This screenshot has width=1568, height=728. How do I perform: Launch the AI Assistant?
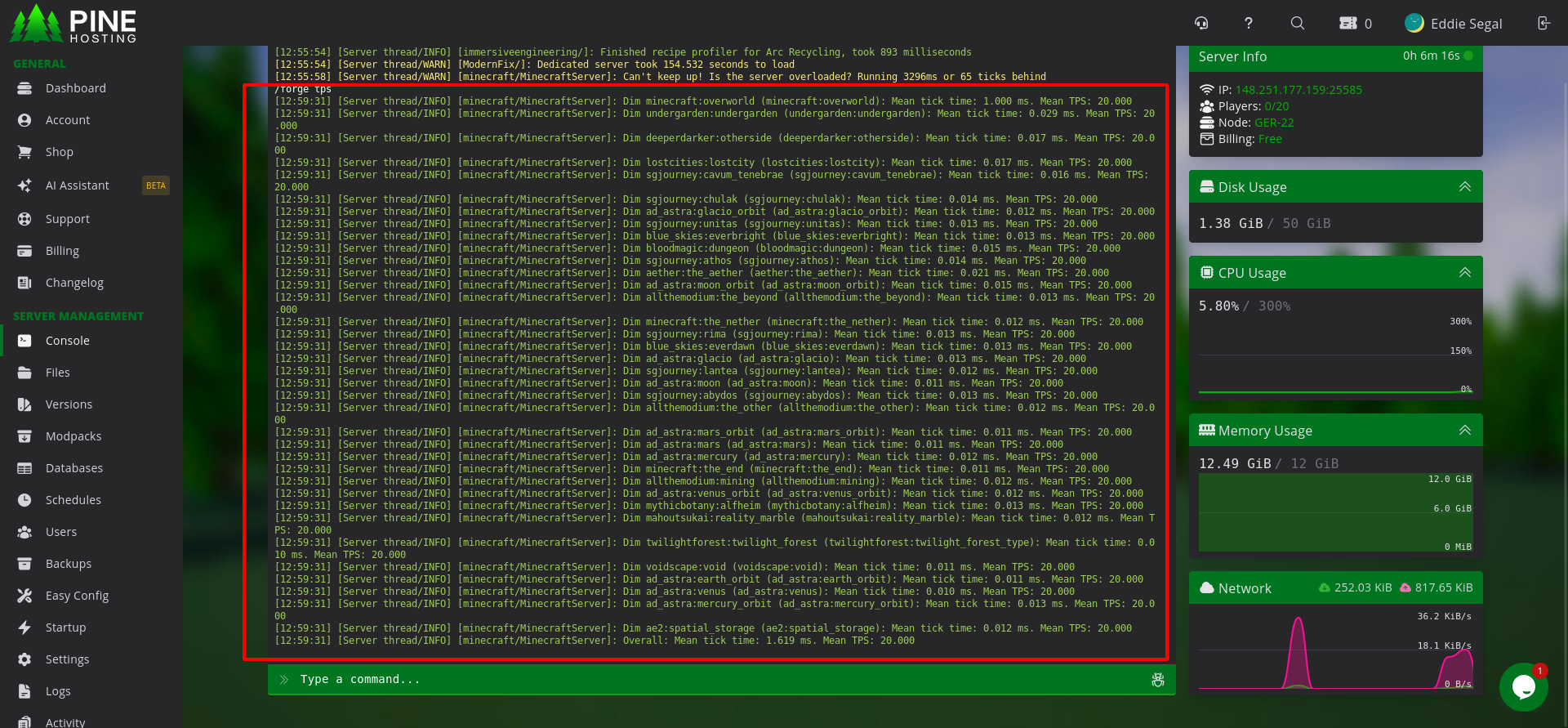click(77, 185)
